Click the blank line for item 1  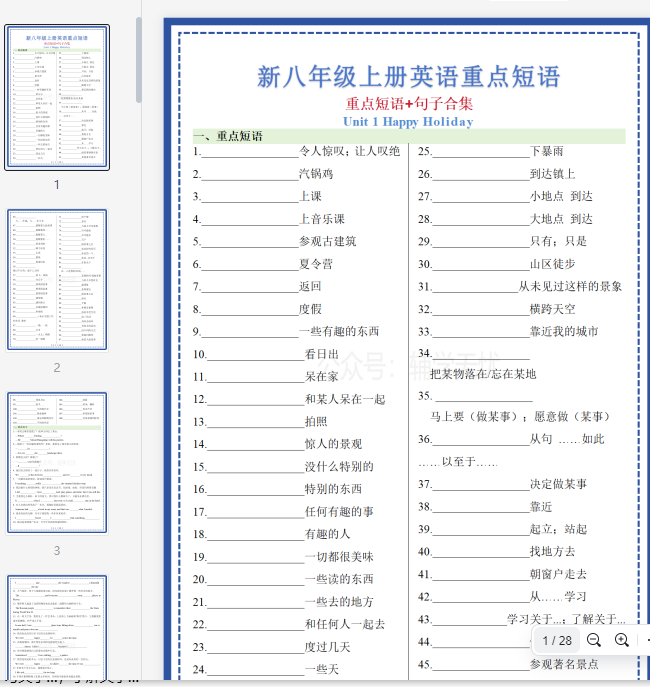(x=250, y=156)
